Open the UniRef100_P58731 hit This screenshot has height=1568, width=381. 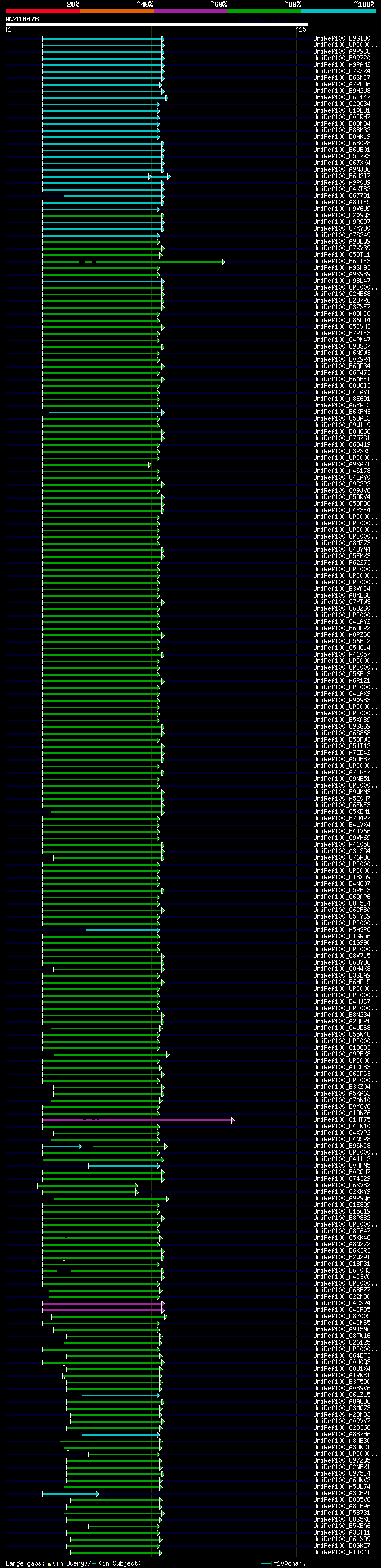click(342, 1513)
